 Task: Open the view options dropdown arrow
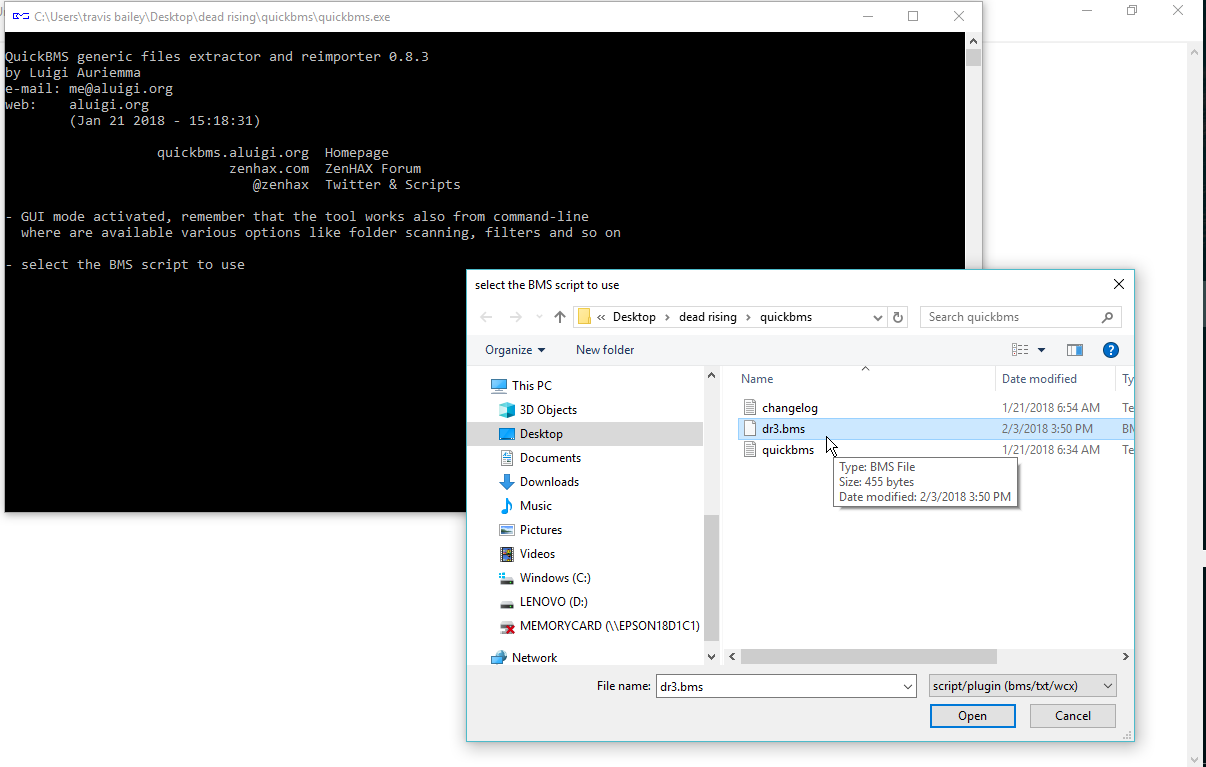[1041, 350]
